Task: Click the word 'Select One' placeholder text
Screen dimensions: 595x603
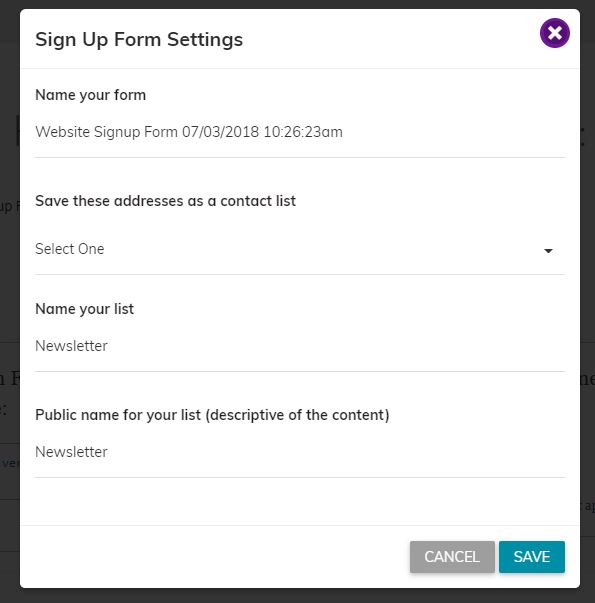Action: click(70, 249)
